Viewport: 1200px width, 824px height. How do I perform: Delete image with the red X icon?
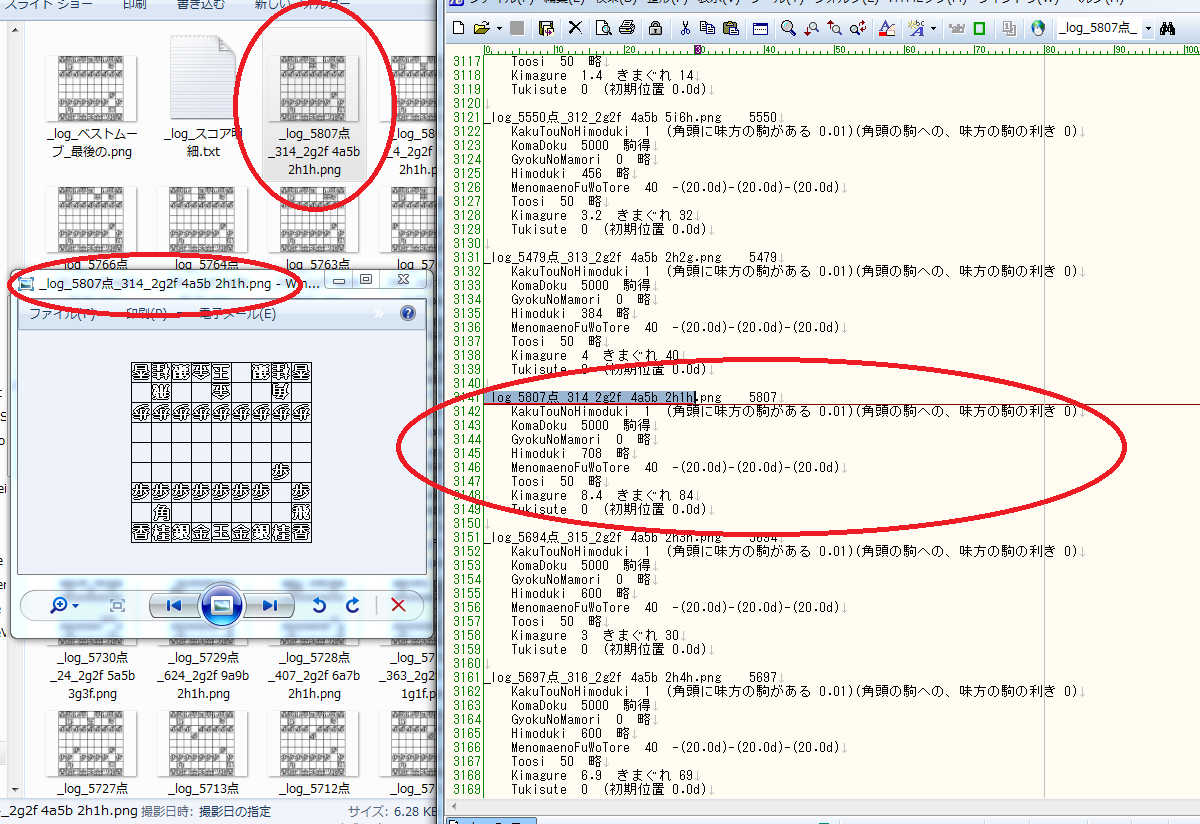pyautogui.click(x=398, y=605)
